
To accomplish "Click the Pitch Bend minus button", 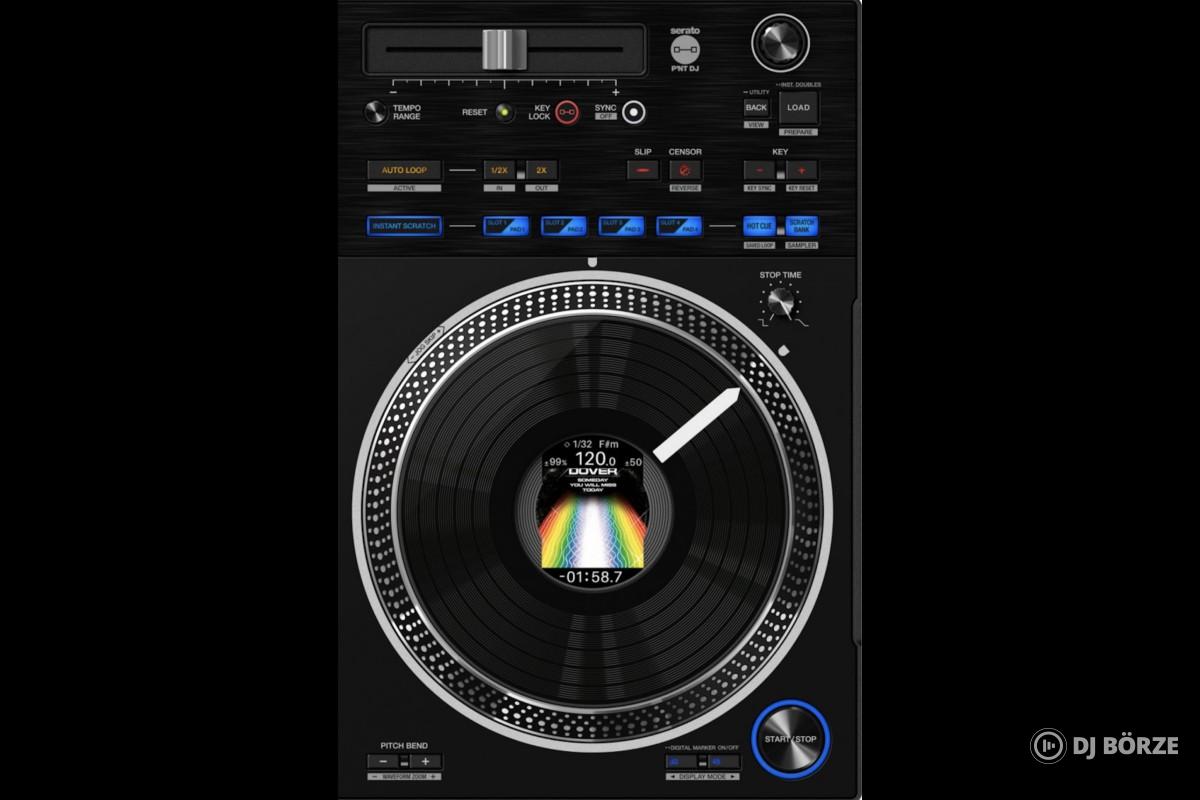I will (381, 761).
